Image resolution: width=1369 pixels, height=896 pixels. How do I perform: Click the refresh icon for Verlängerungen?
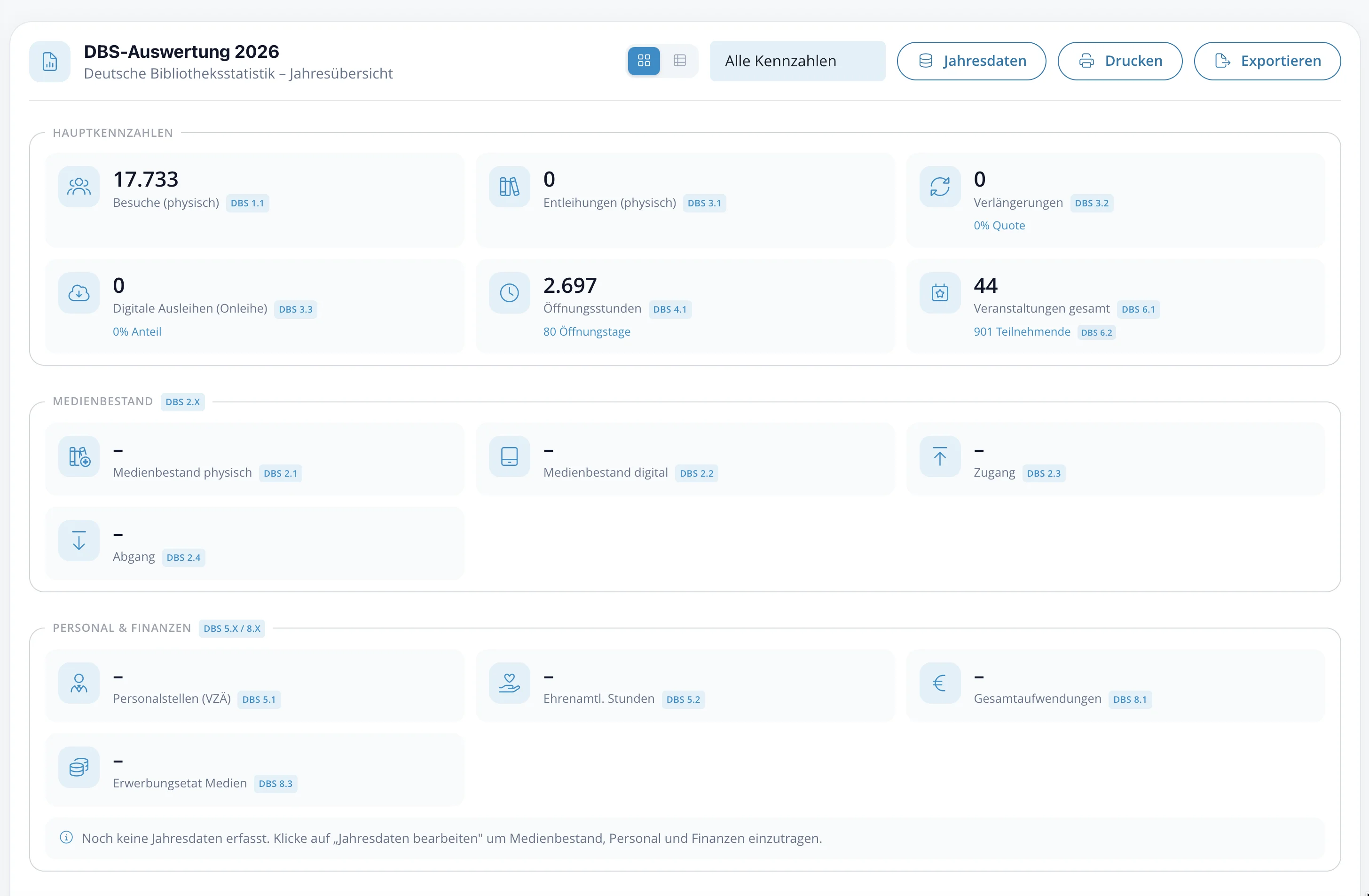pyautogui.click(x=939, y=186)
